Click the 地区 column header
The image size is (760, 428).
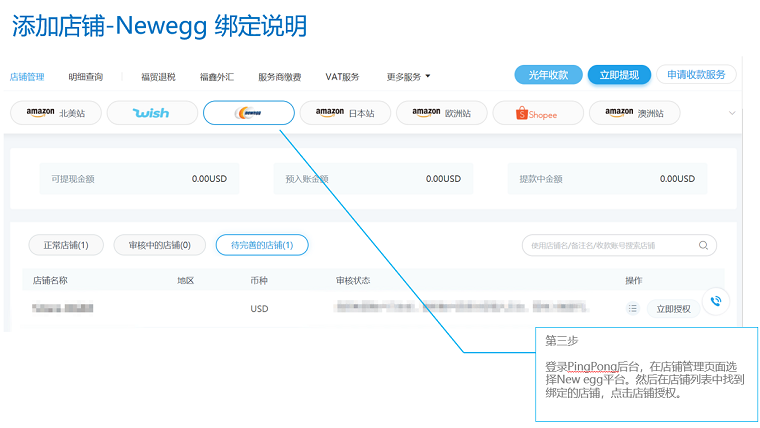[x=186, y=280]
